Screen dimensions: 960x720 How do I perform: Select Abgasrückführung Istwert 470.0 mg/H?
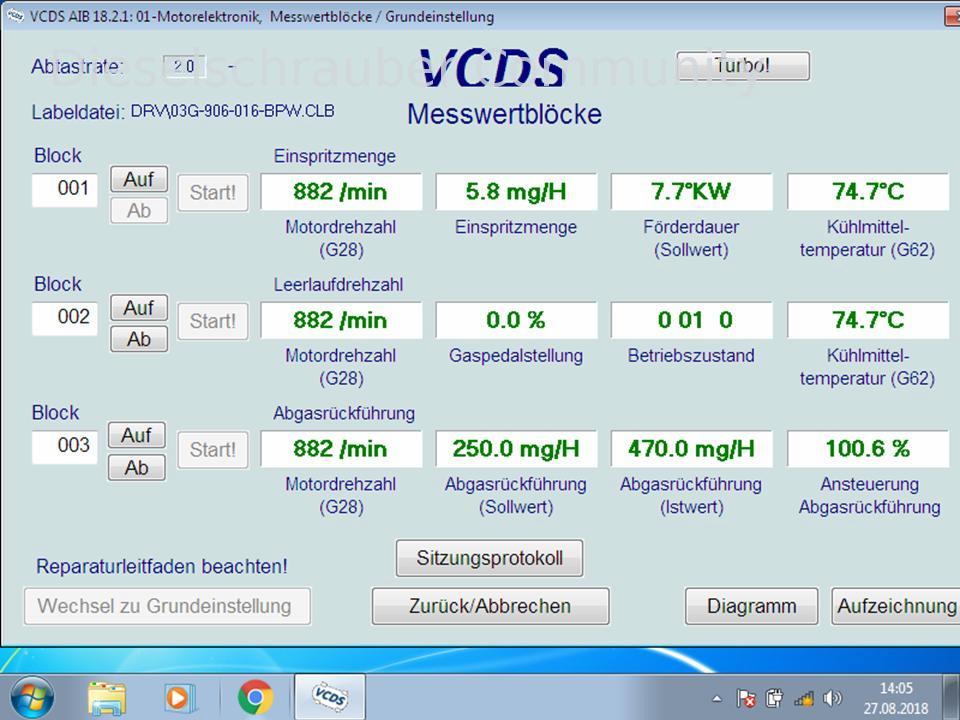click(691, 449)
